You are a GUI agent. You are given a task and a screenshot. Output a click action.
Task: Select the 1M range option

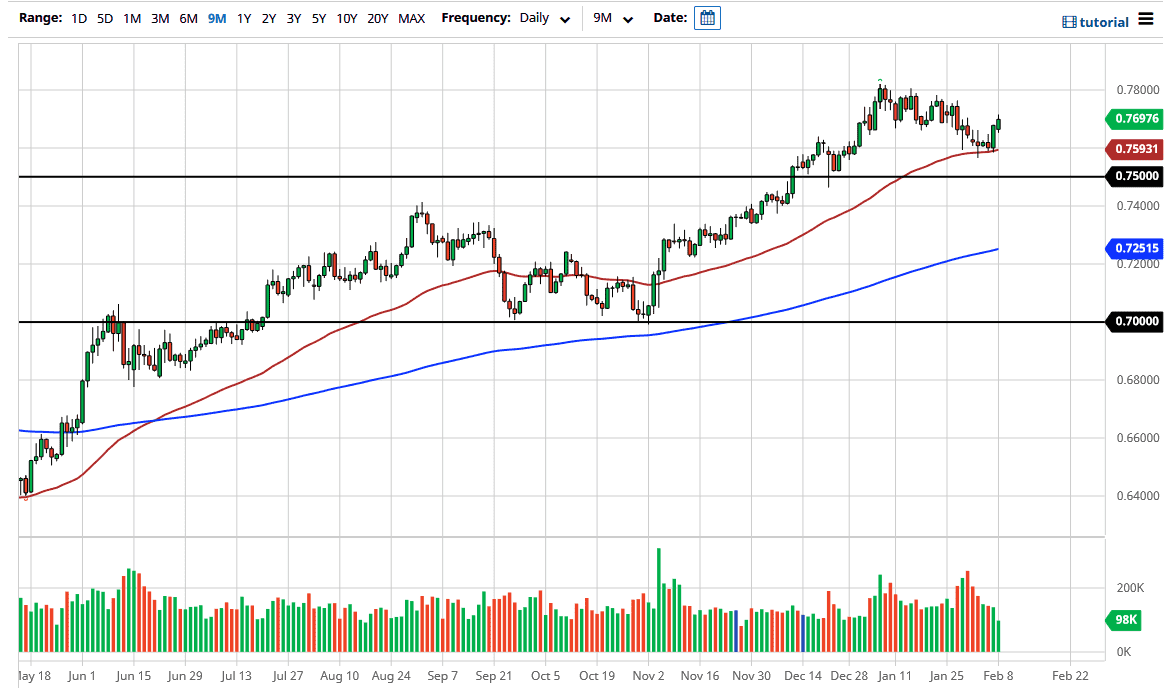coord(131,18)
